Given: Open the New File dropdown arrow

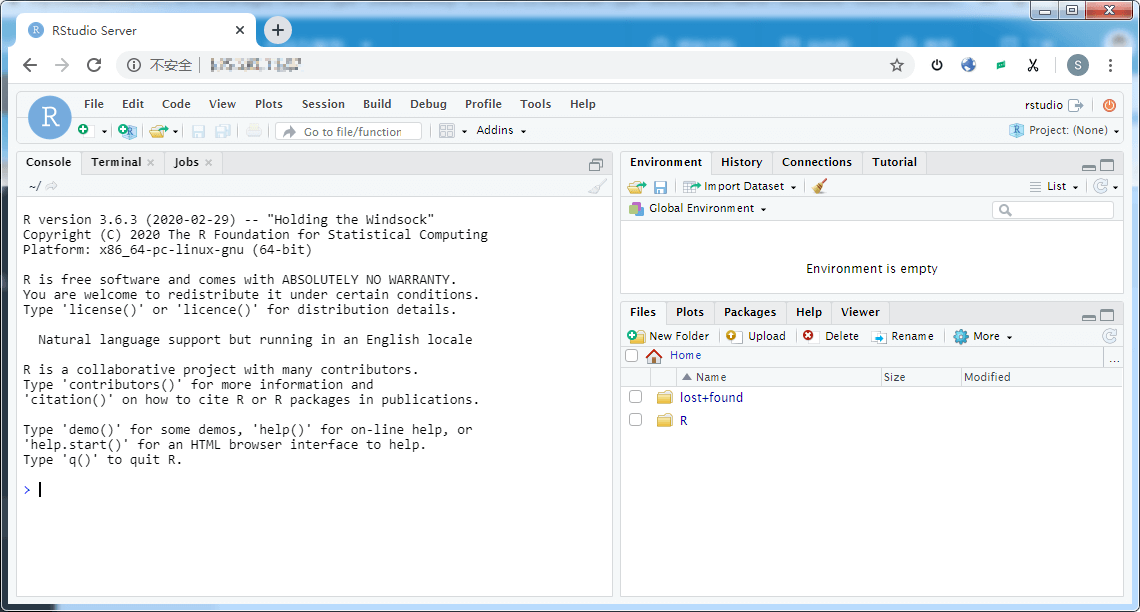Looking at the screenshot, I should (104, 132).
